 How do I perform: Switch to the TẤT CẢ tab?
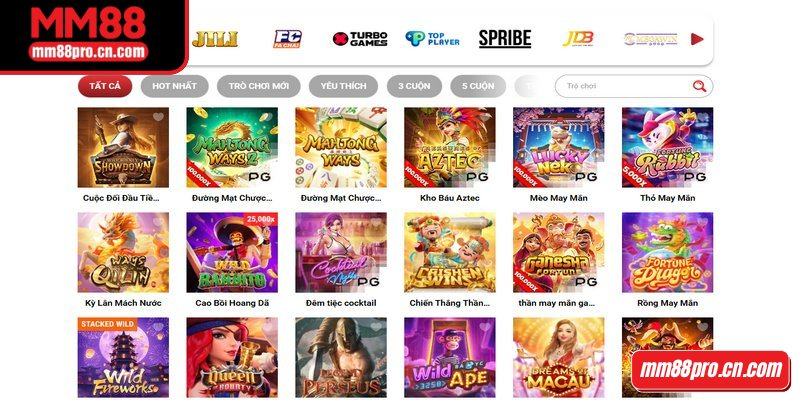tap(105, 86)
